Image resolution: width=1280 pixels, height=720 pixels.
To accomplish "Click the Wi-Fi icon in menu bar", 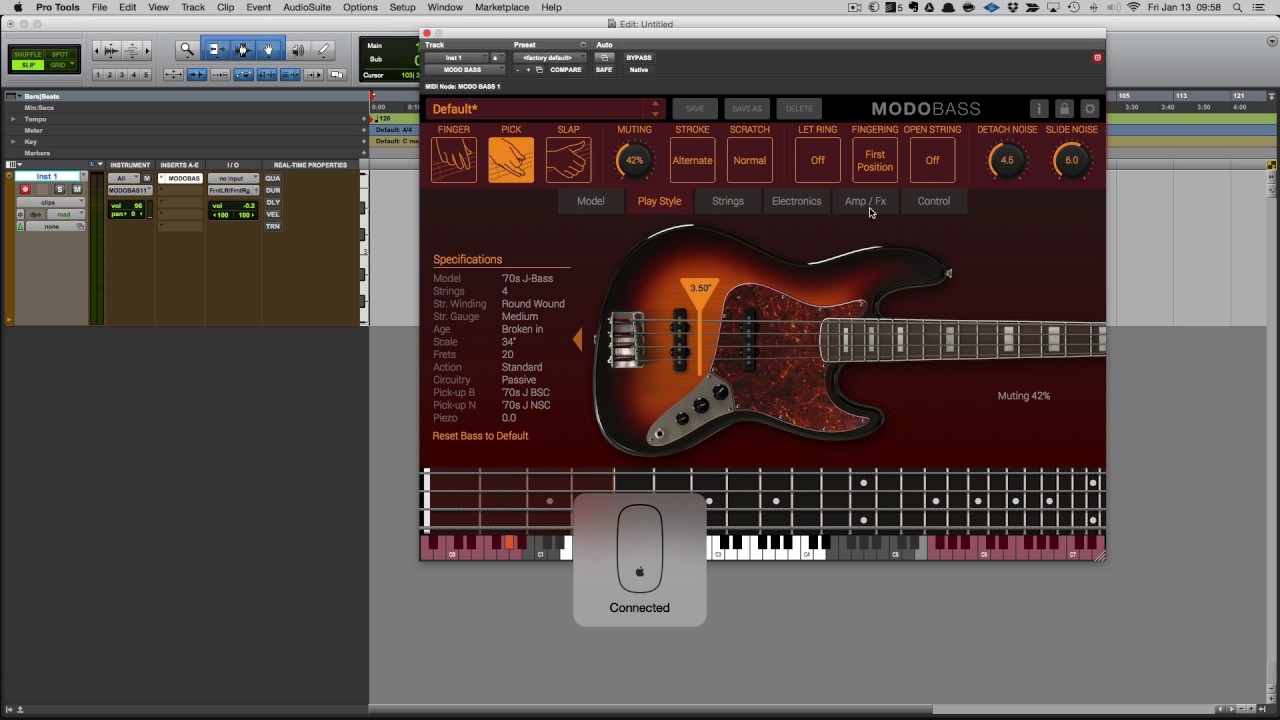I will pos(1133,7).
